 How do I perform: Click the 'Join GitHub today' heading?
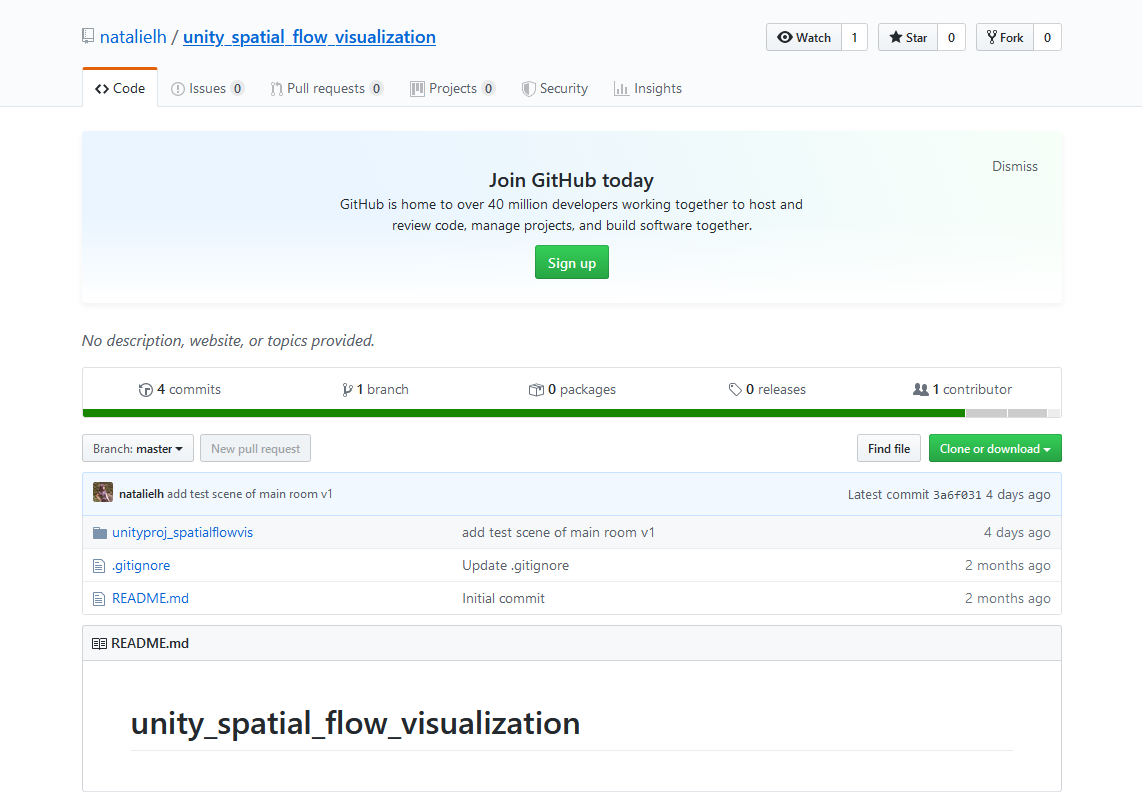[x=572, y=181]
